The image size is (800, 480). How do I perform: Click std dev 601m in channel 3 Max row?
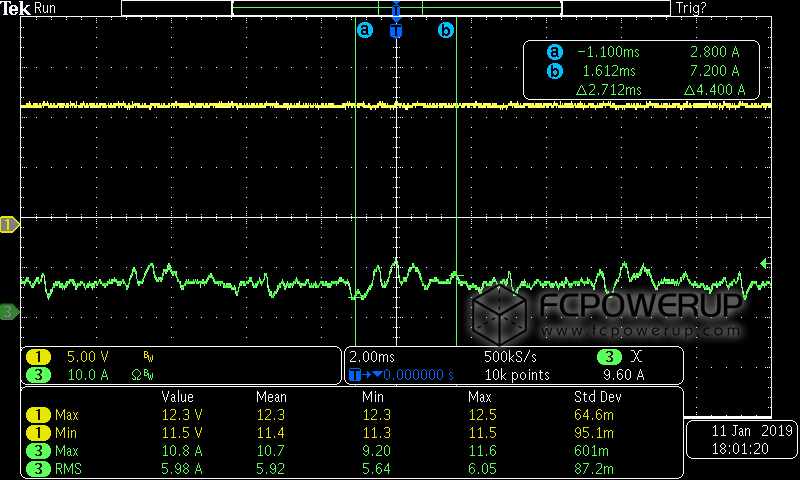591,451
